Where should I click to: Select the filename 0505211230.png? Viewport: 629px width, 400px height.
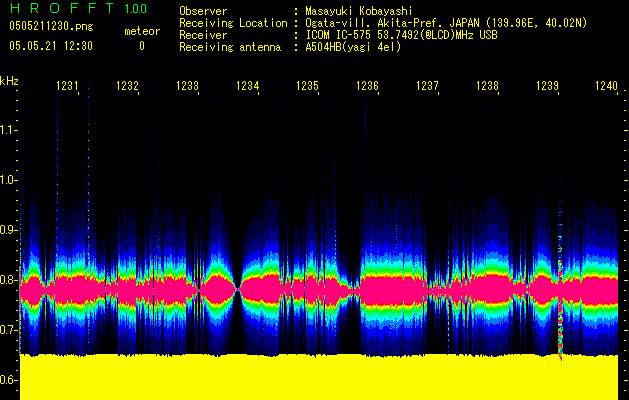[x=51, y=26]
